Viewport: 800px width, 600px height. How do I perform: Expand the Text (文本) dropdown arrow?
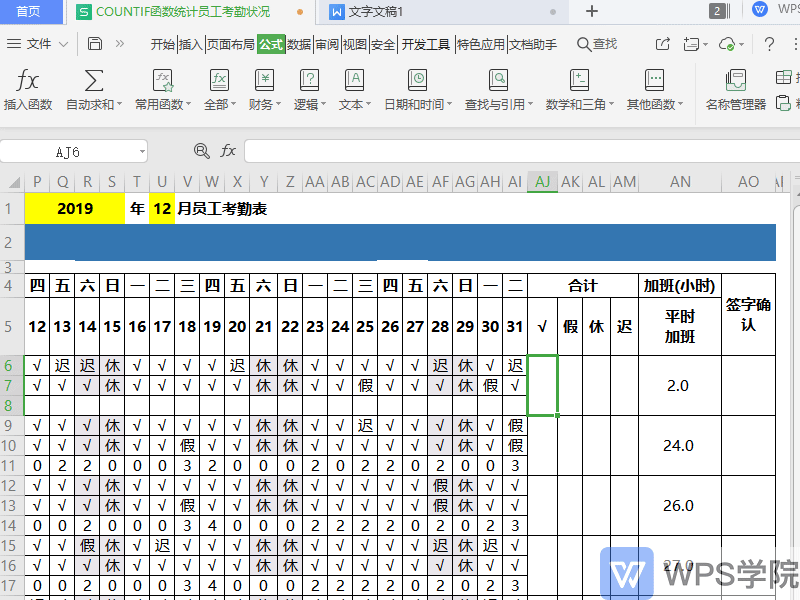coord(368,105)
